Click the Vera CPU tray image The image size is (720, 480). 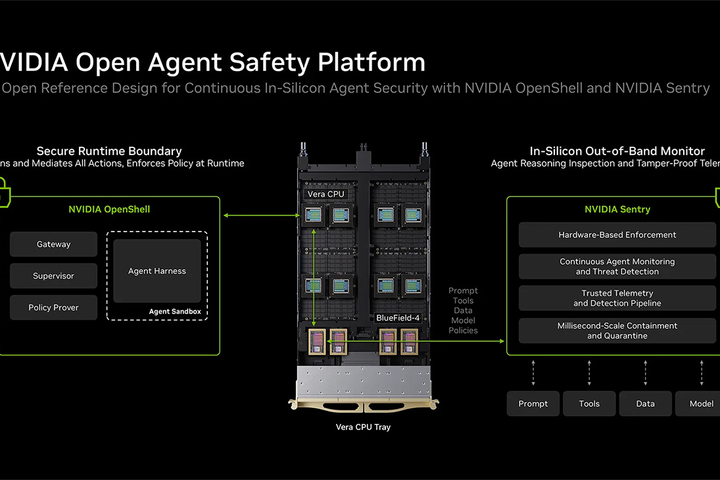click(x=363, y=277)
